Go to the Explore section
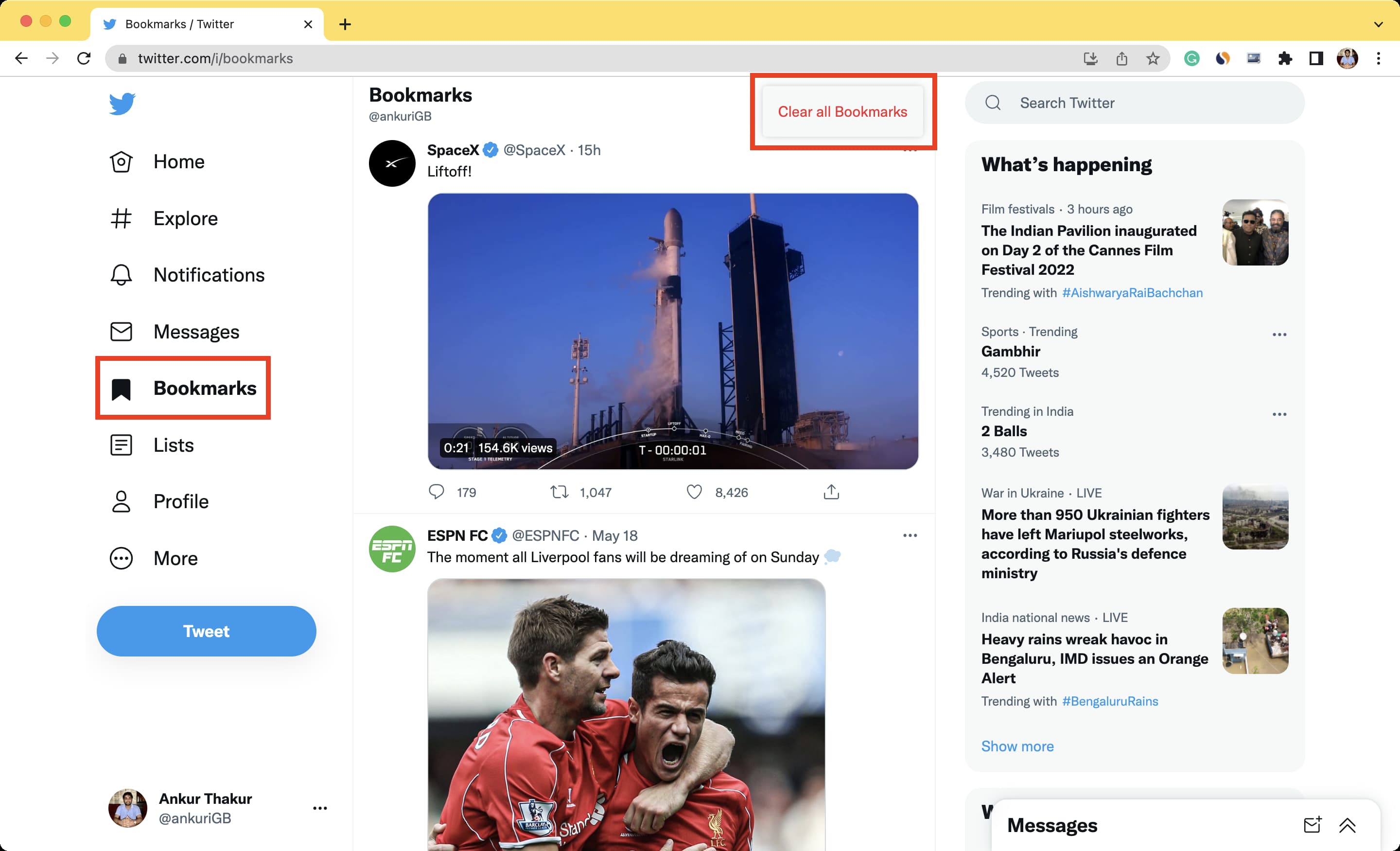 (x=164, y=219)
